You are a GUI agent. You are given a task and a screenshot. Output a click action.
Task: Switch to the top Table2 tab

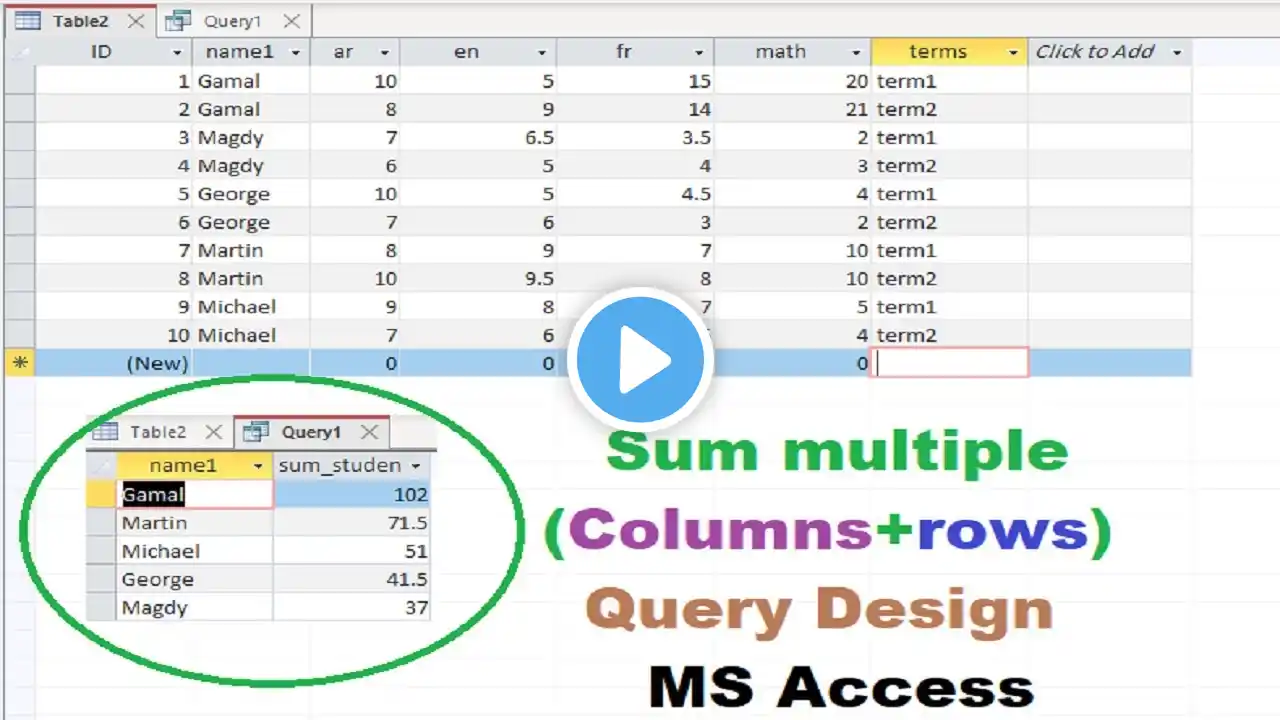80,20
